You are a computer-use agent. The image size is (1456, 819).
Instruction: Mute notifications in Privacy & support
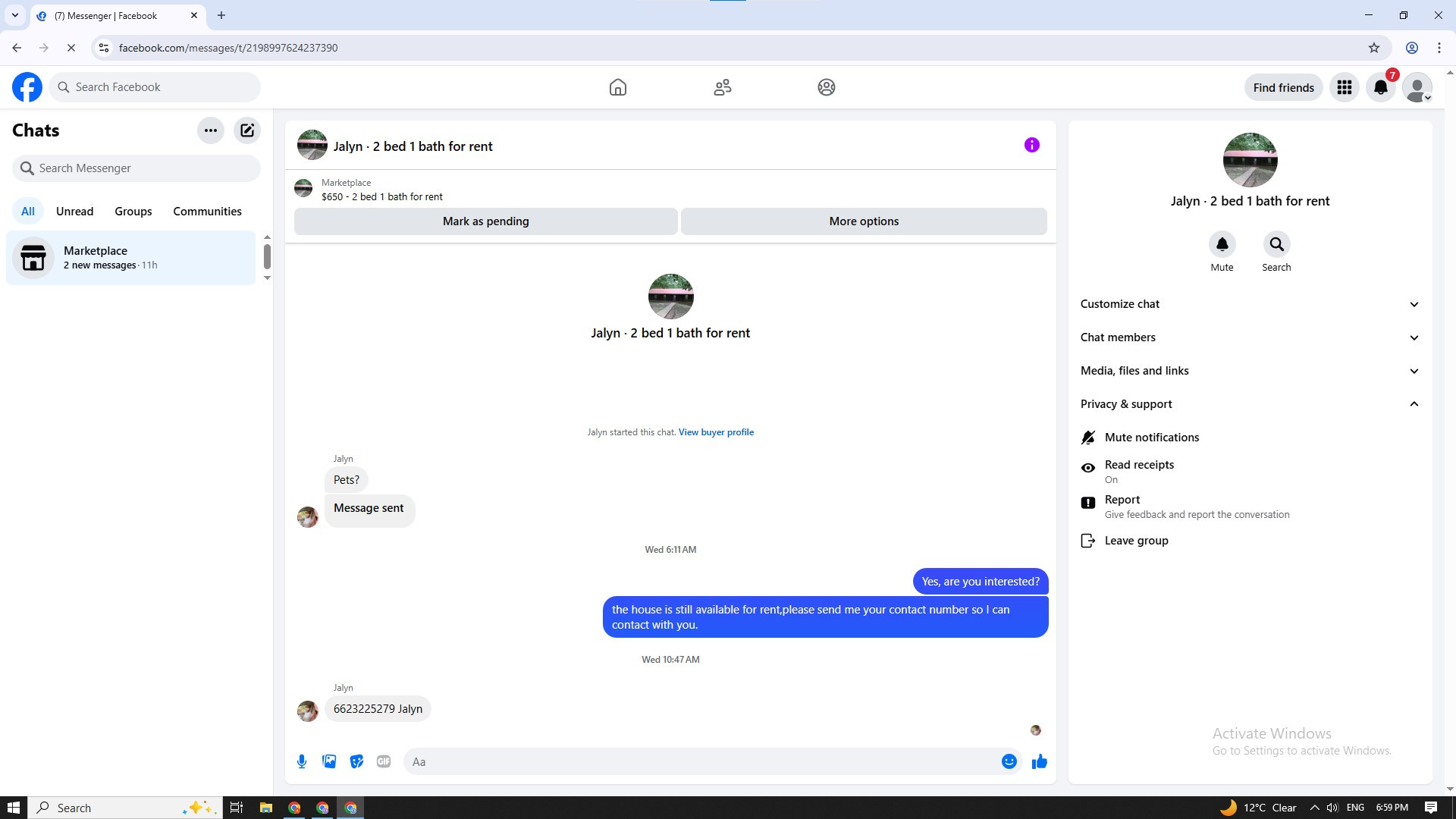[1151, 438]
